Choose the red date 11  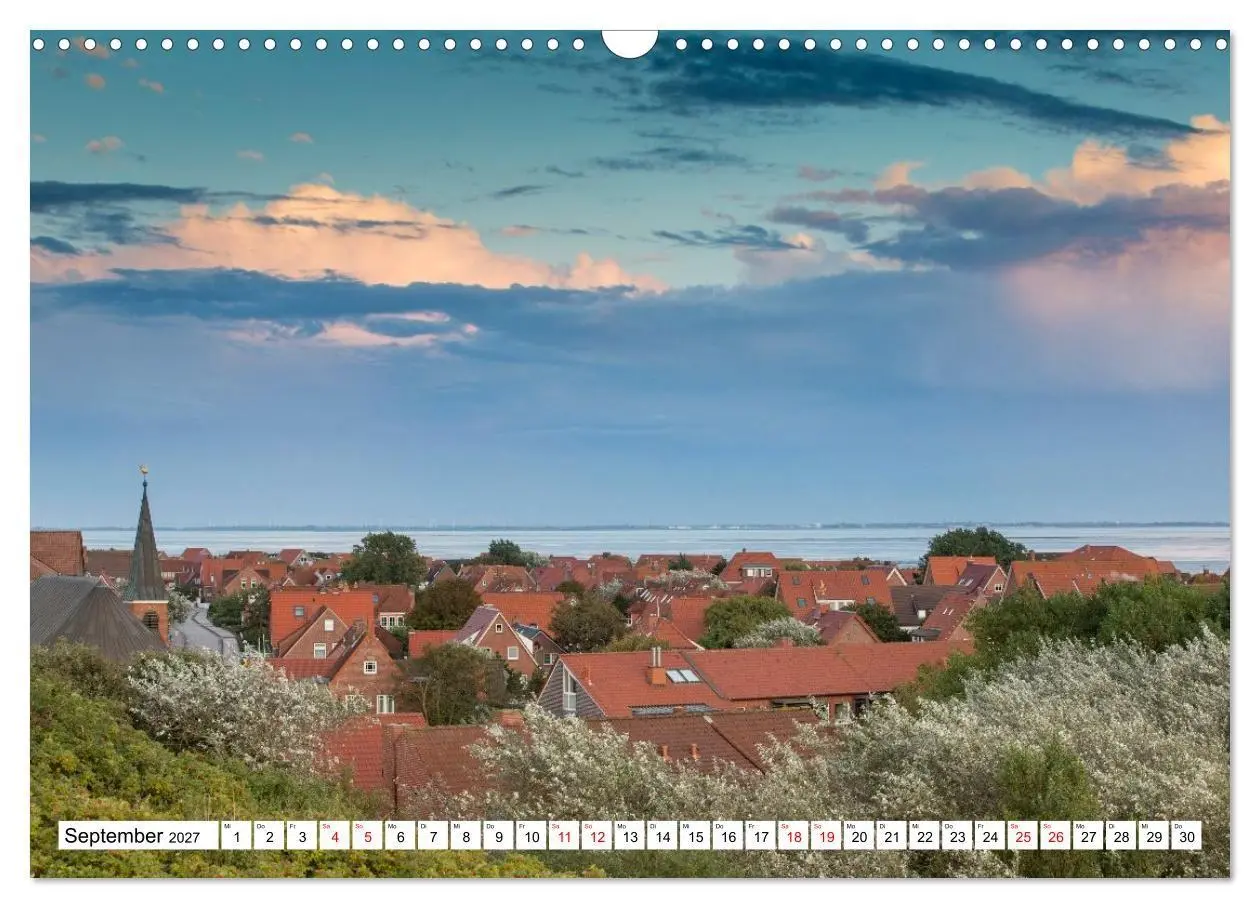[x=564, y=836]
